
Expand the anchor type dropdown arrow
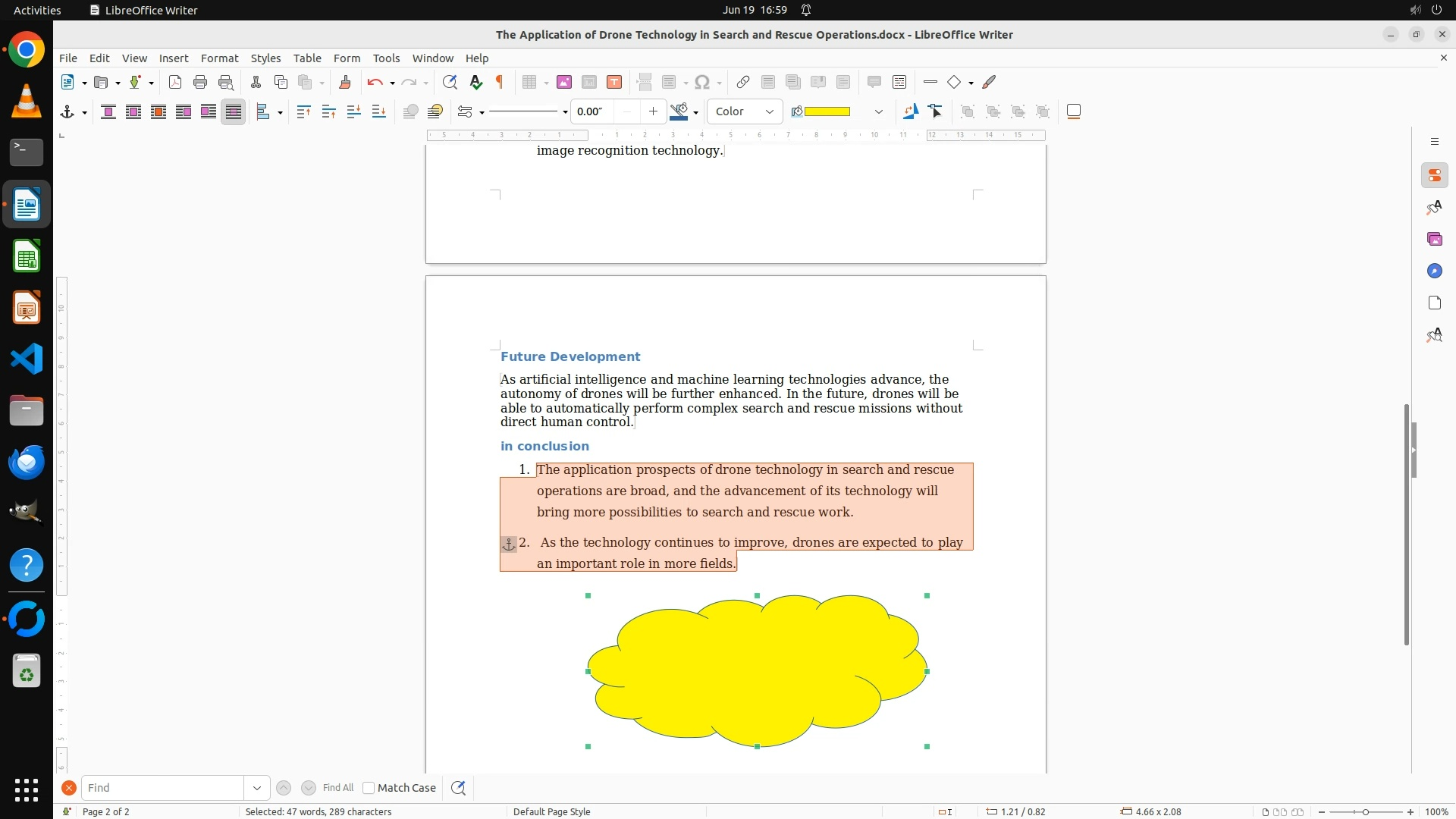click(84, 112)
